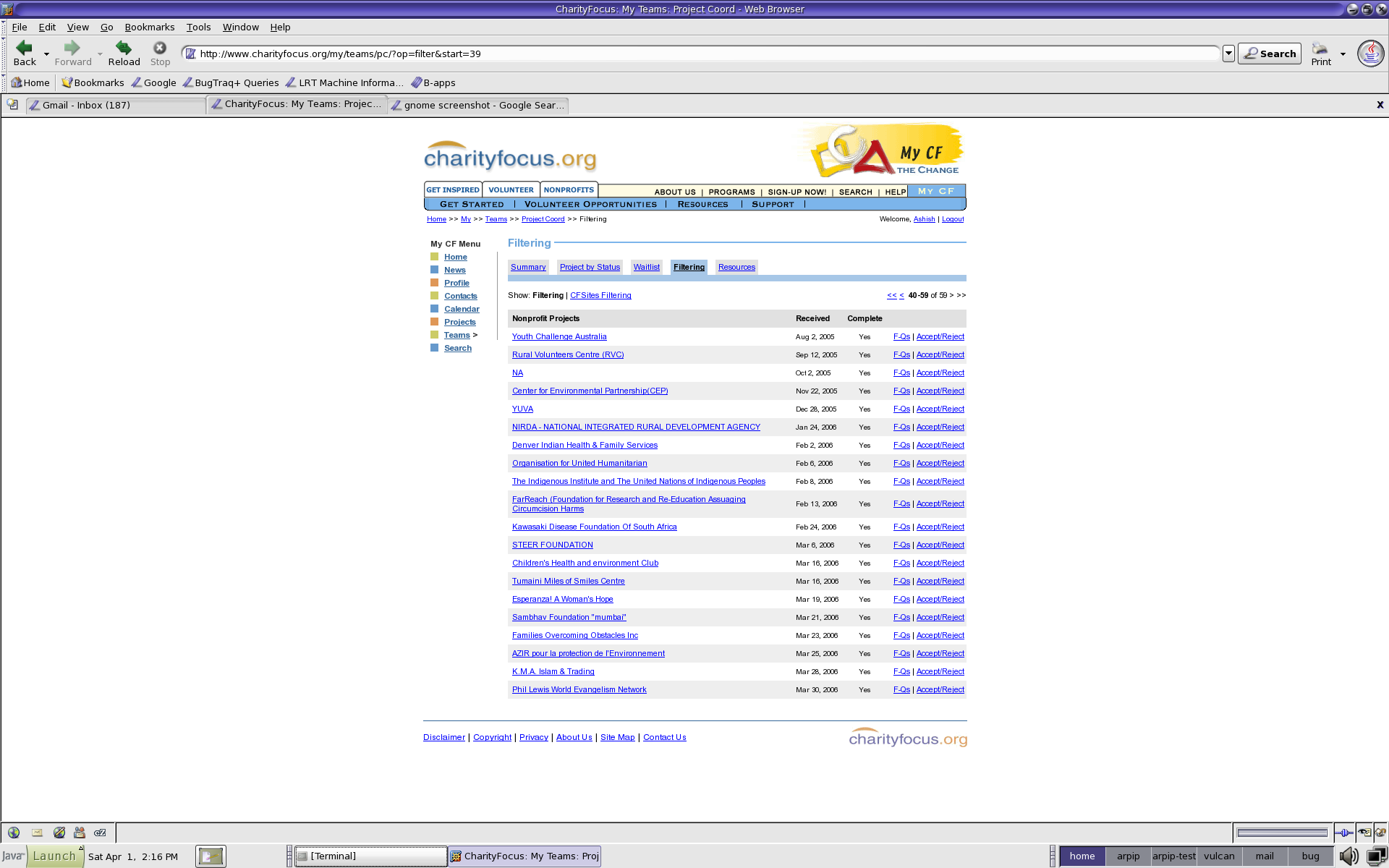Switch to the bug workspace
Screen dimensions: 1389x868
[x=1310, y=856]
